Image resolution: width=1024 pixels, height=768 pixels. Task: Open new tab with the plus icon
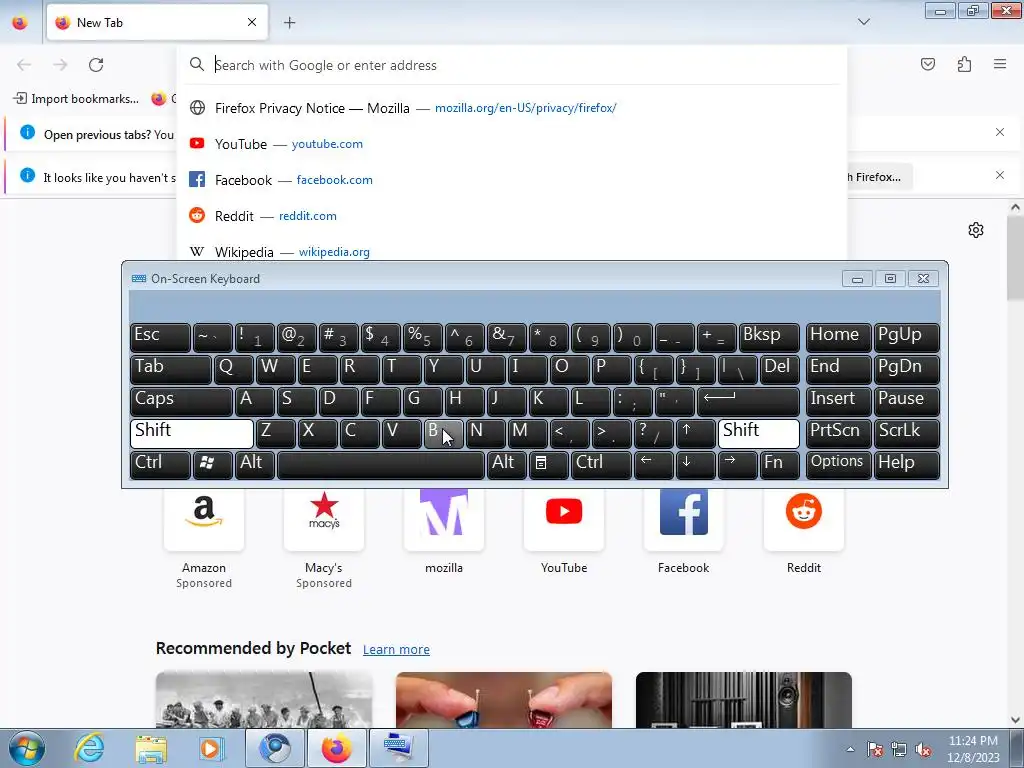coord(289,23)
